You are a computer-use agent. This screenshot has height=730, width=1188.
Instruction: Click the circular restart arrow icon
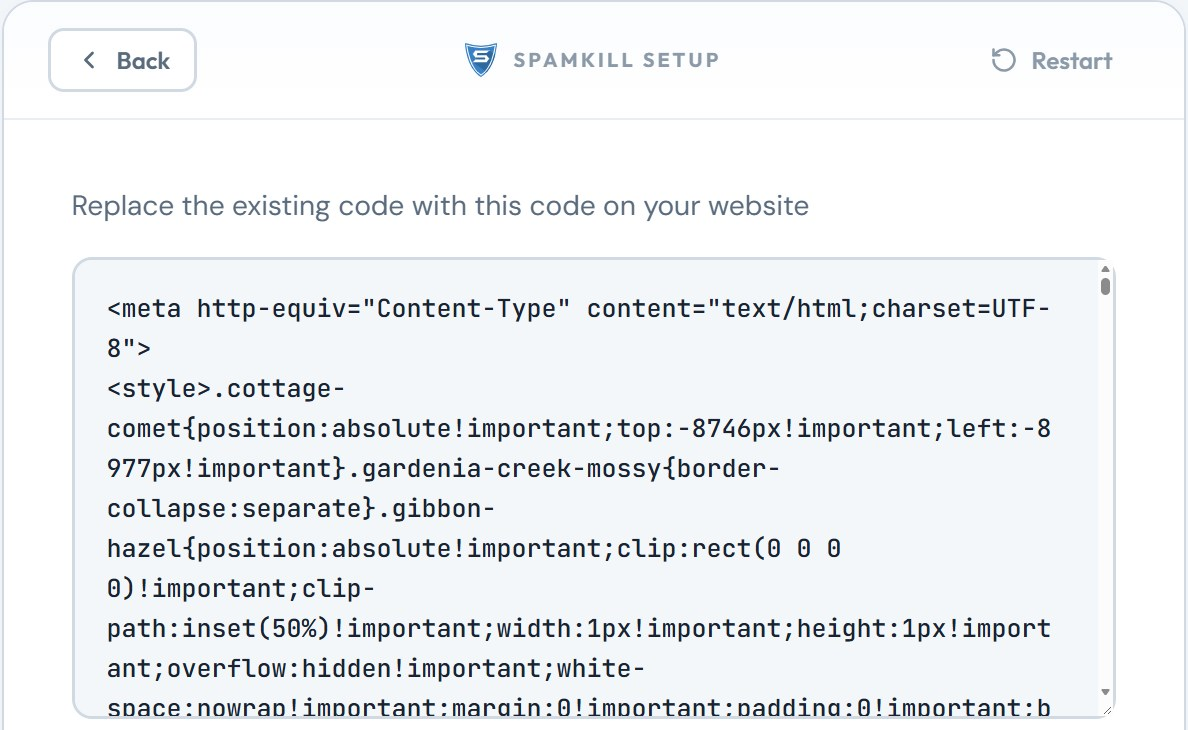[1003, 61]
